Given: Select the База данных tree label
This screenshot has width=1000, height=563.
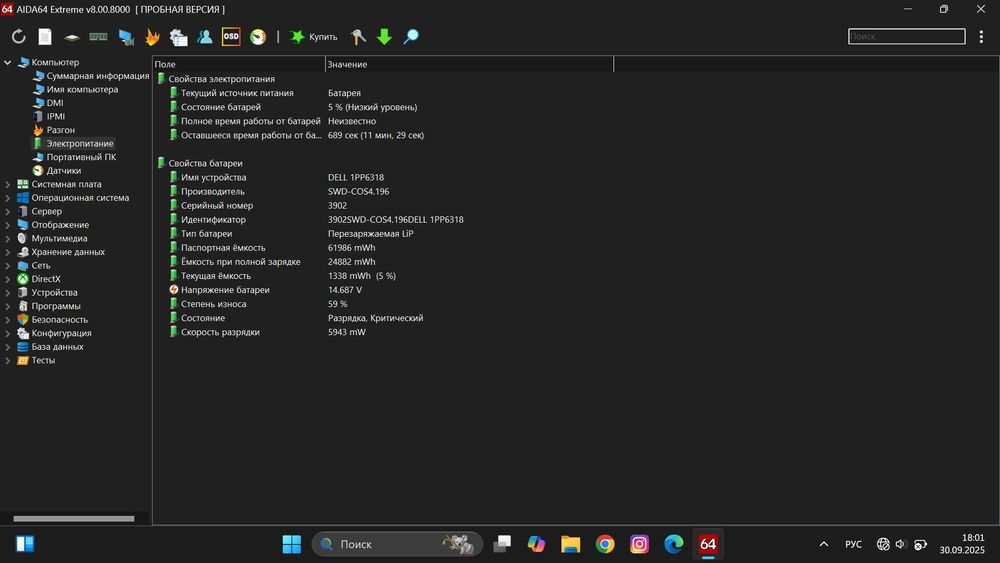Looking at the screenshot, I should pyautogui.click(x=57, y=347).
